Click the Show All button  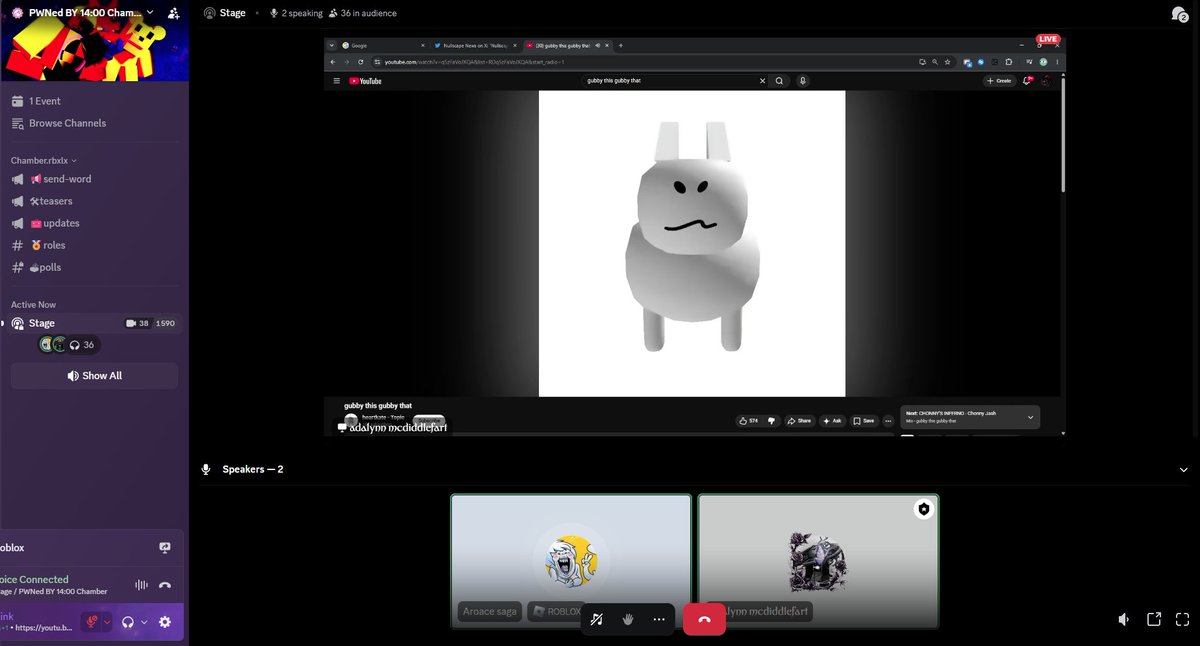pyautogui.click(x=94, y=376)
